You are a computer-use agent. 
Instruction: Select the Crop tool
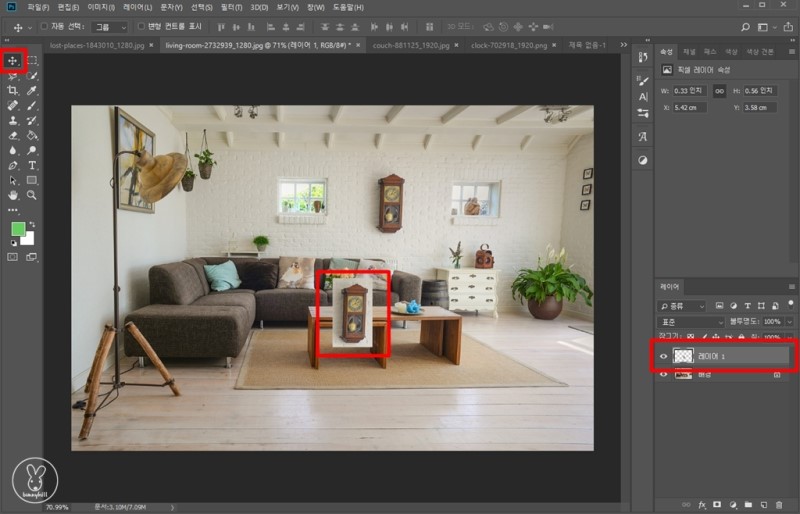click(x=14, y=90)
